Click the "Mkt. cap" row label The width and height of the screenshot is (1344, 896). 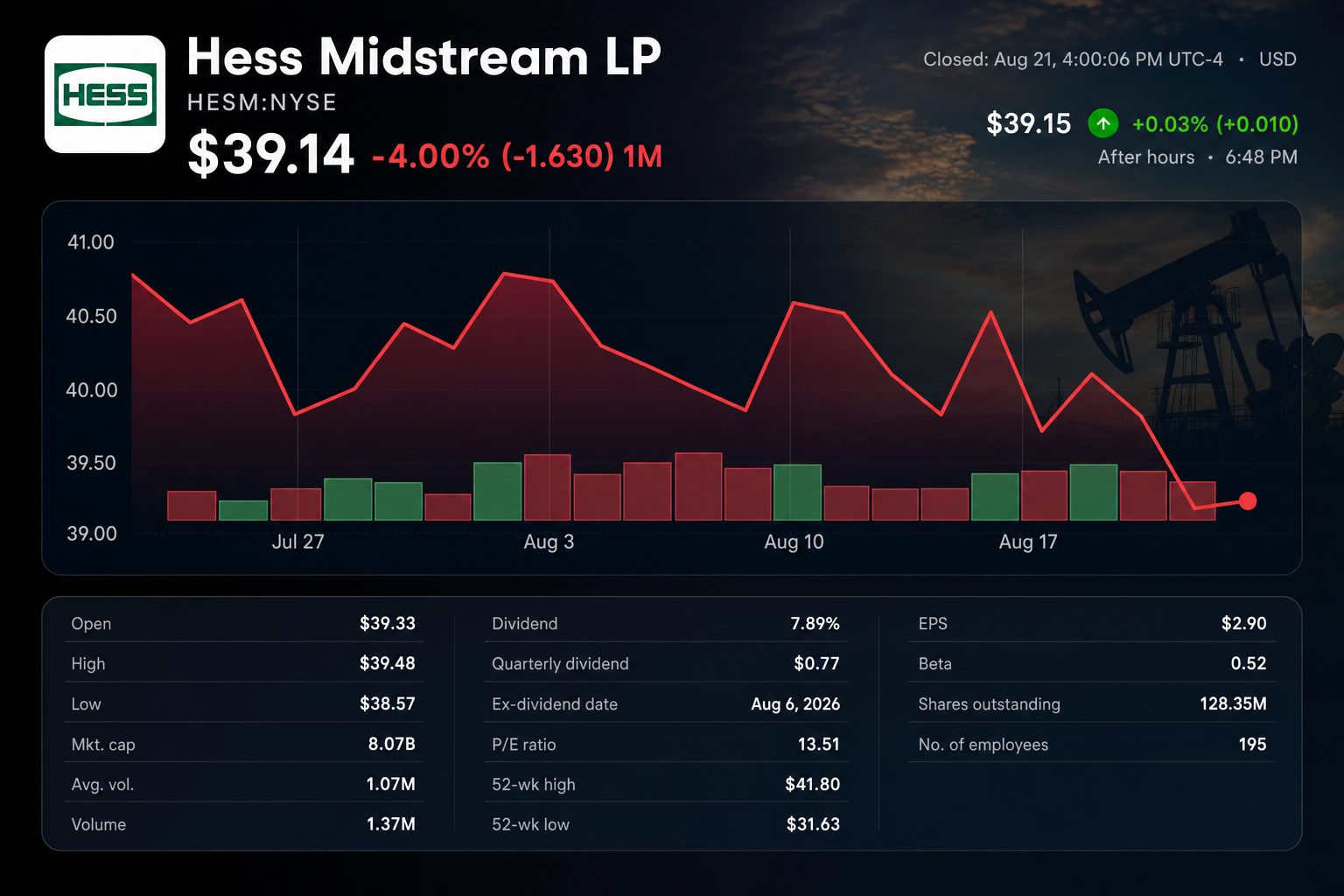coord(103,745)
